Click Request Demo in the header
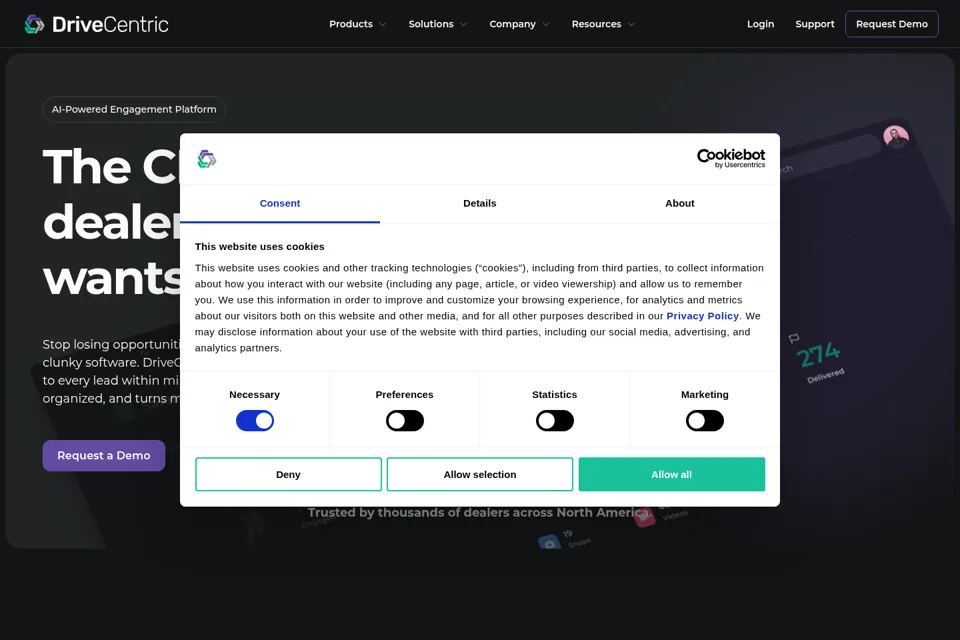 tap(892, 24)
